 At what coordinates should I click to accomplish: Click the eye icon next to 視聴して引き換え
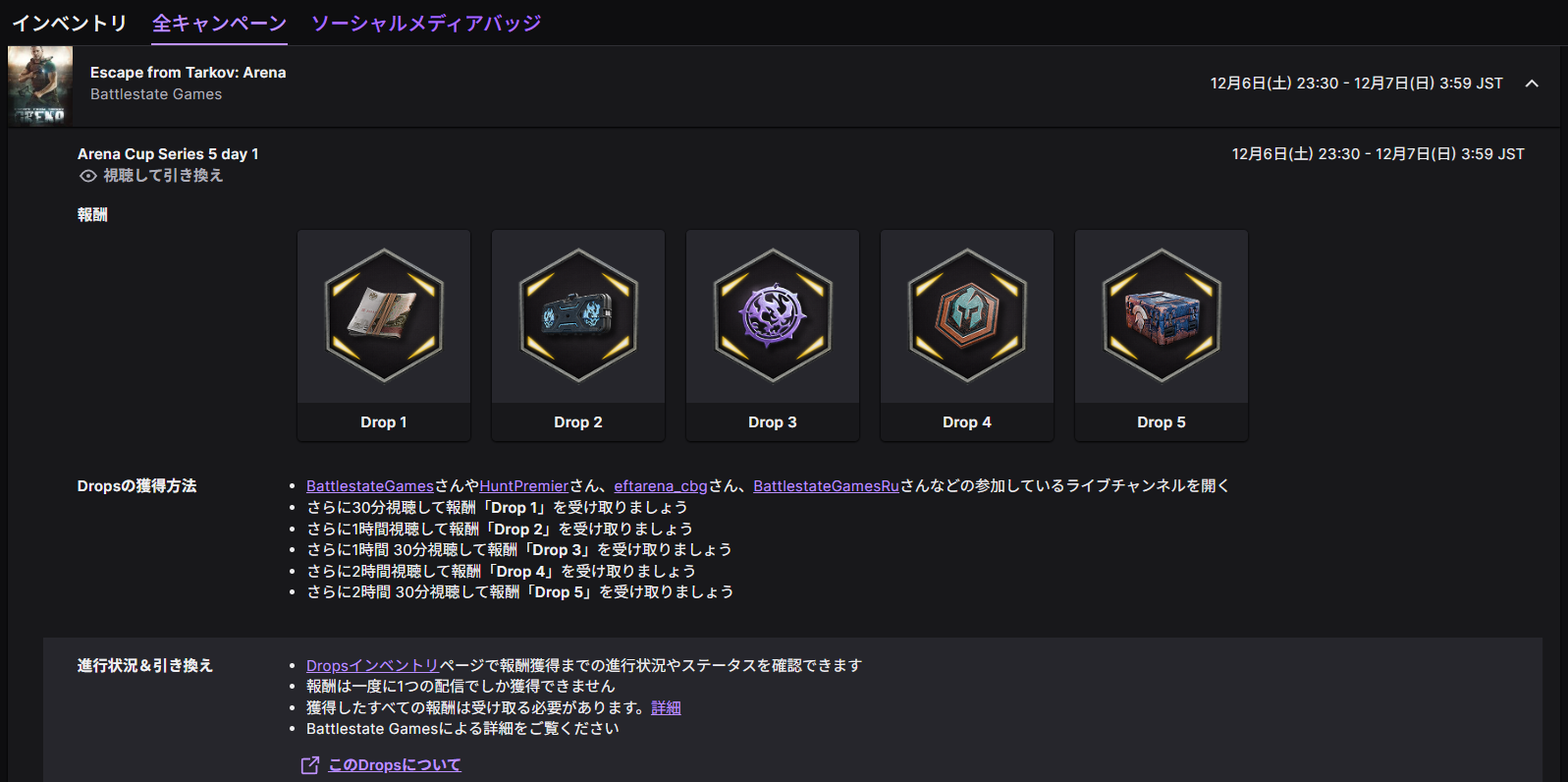tap(88, 176)
